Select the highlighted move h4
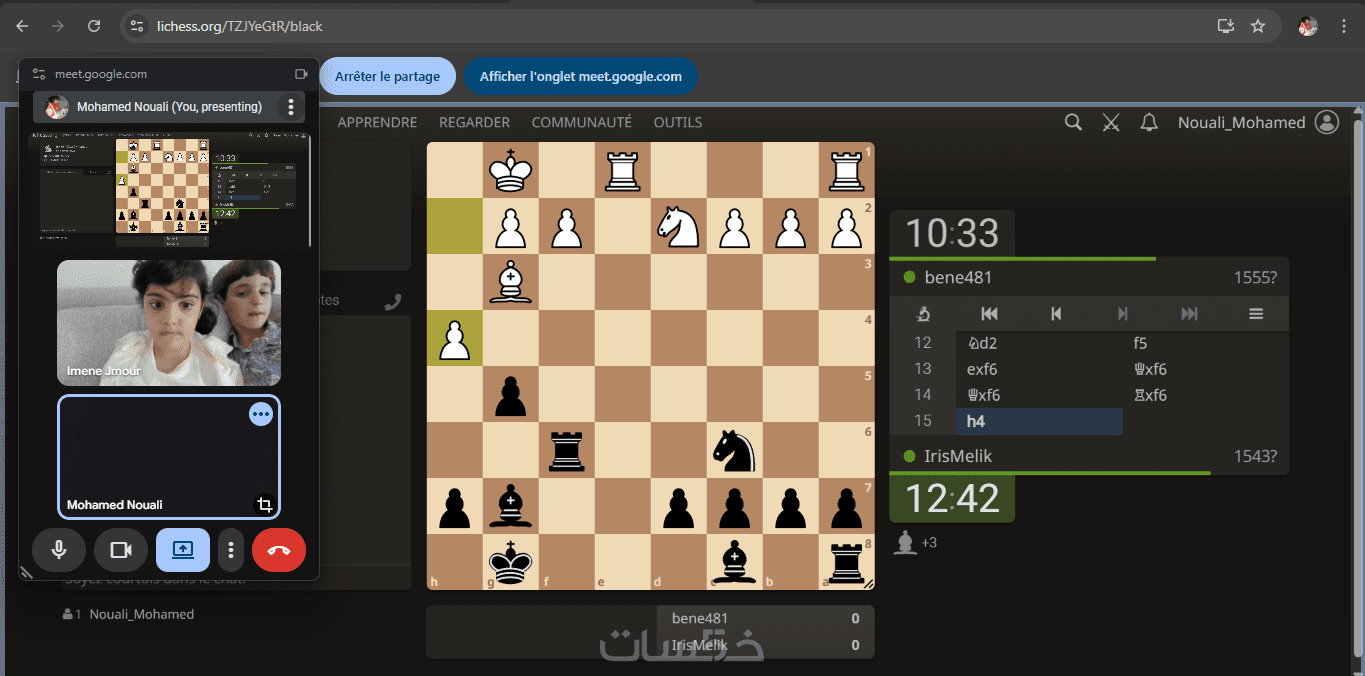 pos(1039,421)
